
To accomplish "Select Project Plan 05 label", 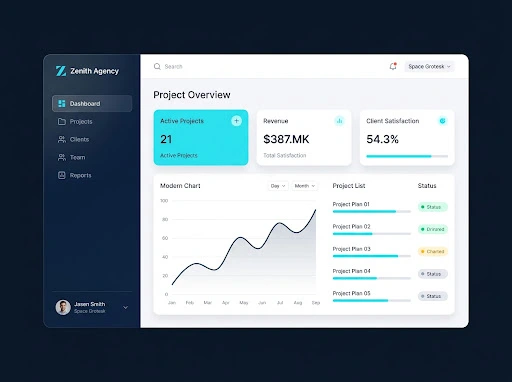I will [x=351, y=293].
